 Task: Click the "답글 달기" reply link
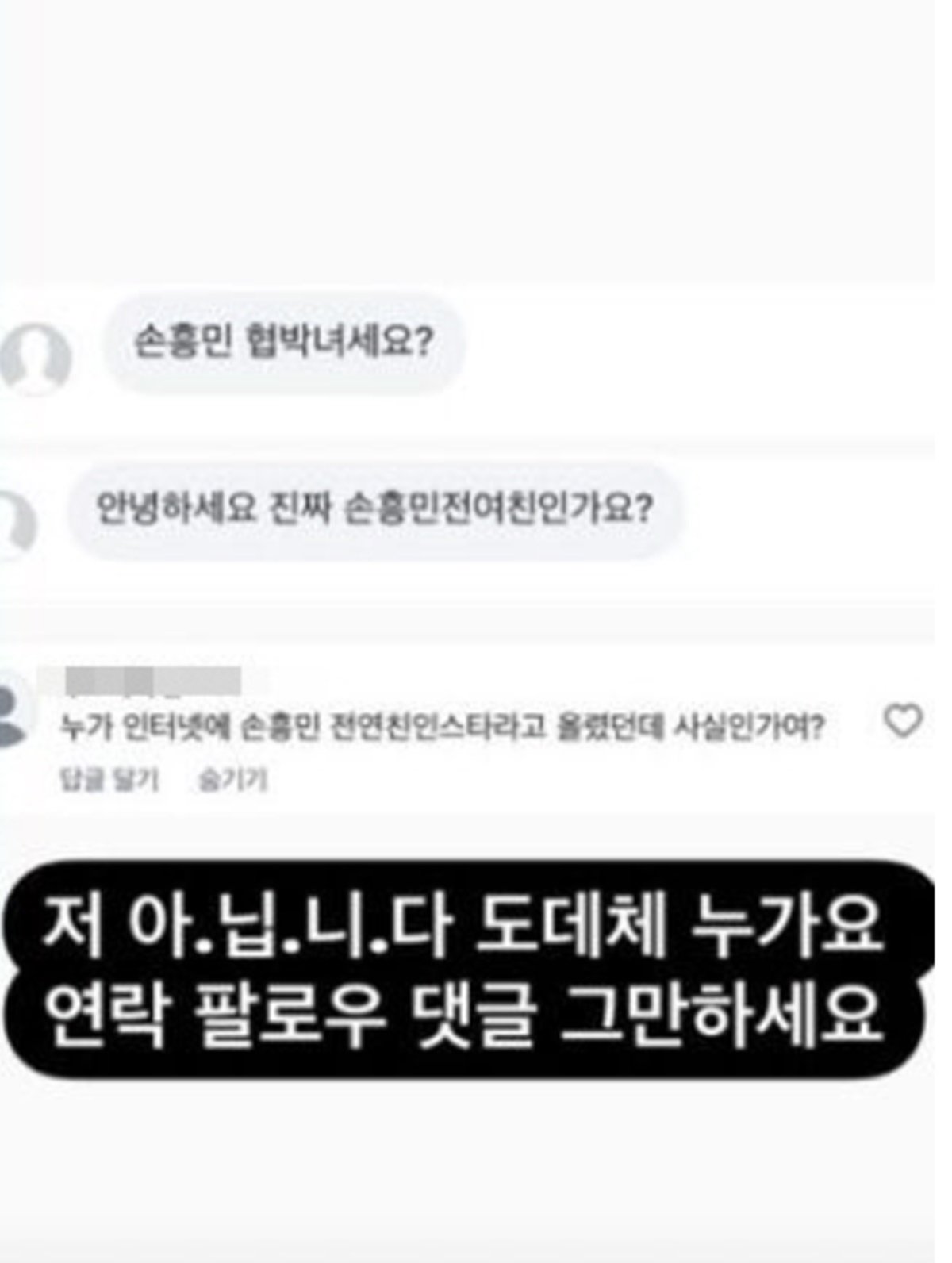point(109,780)
